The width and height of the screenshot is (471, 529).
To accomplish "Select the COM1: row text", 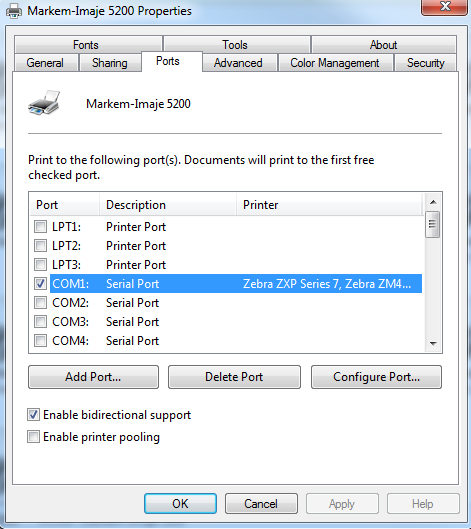I will (x=71, y=284).
